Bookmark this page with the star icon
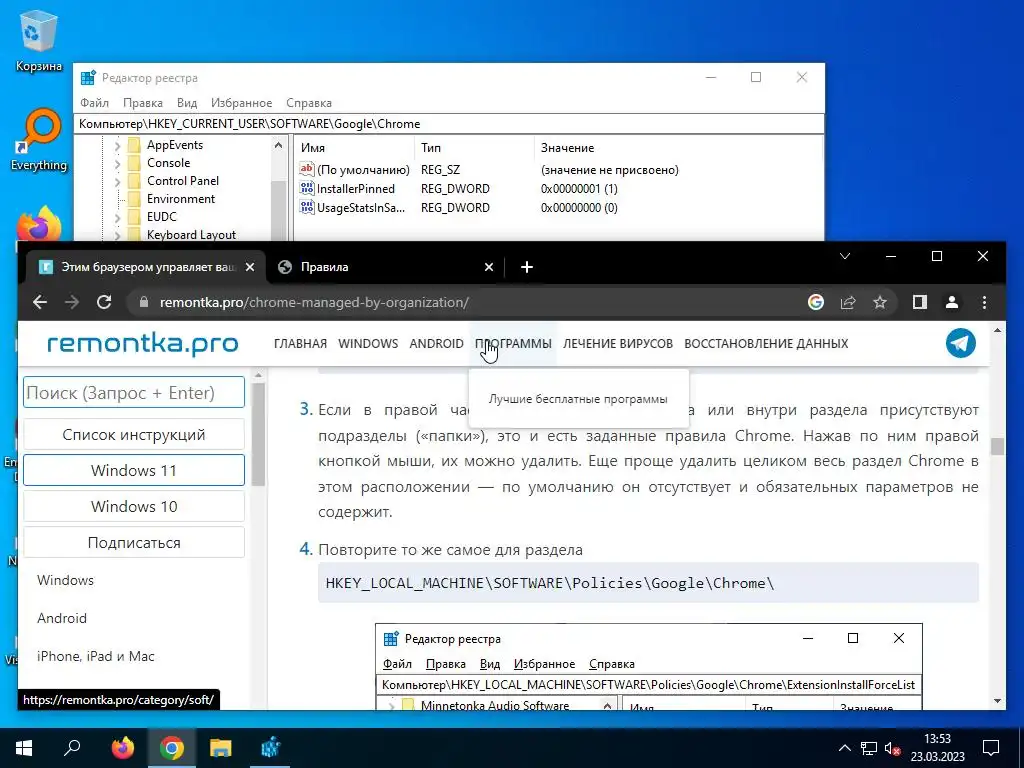1024x768 pixels. [880, 302]
